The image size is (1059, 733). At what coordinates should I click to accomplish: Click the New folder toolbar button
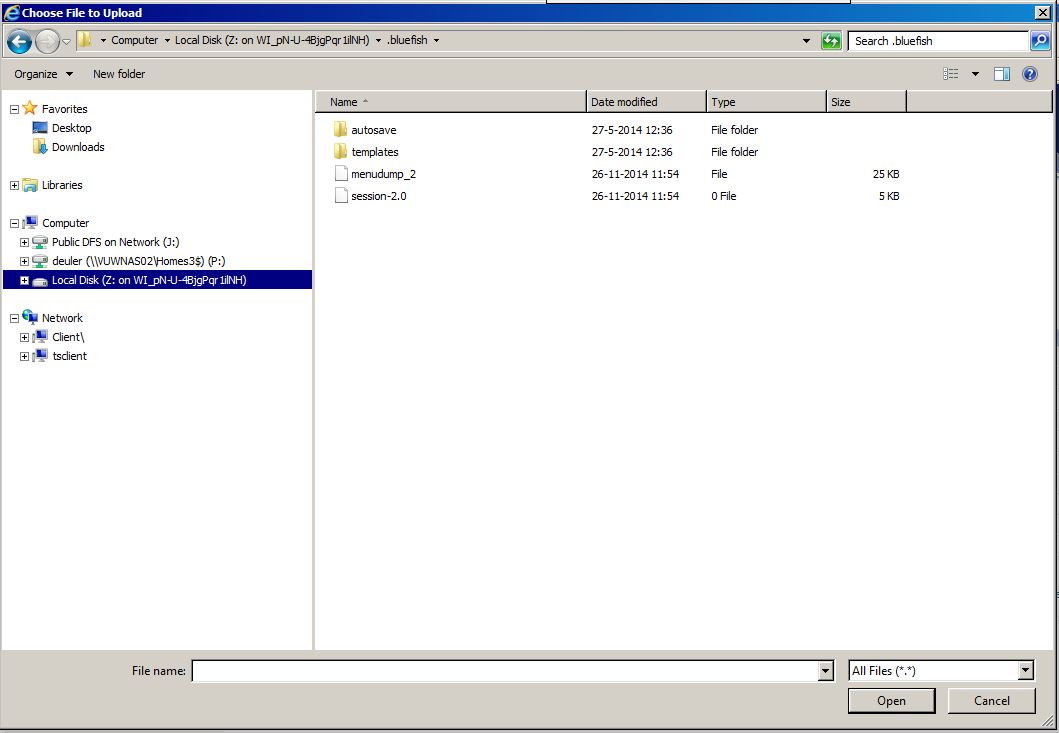(x=119, y=74)
